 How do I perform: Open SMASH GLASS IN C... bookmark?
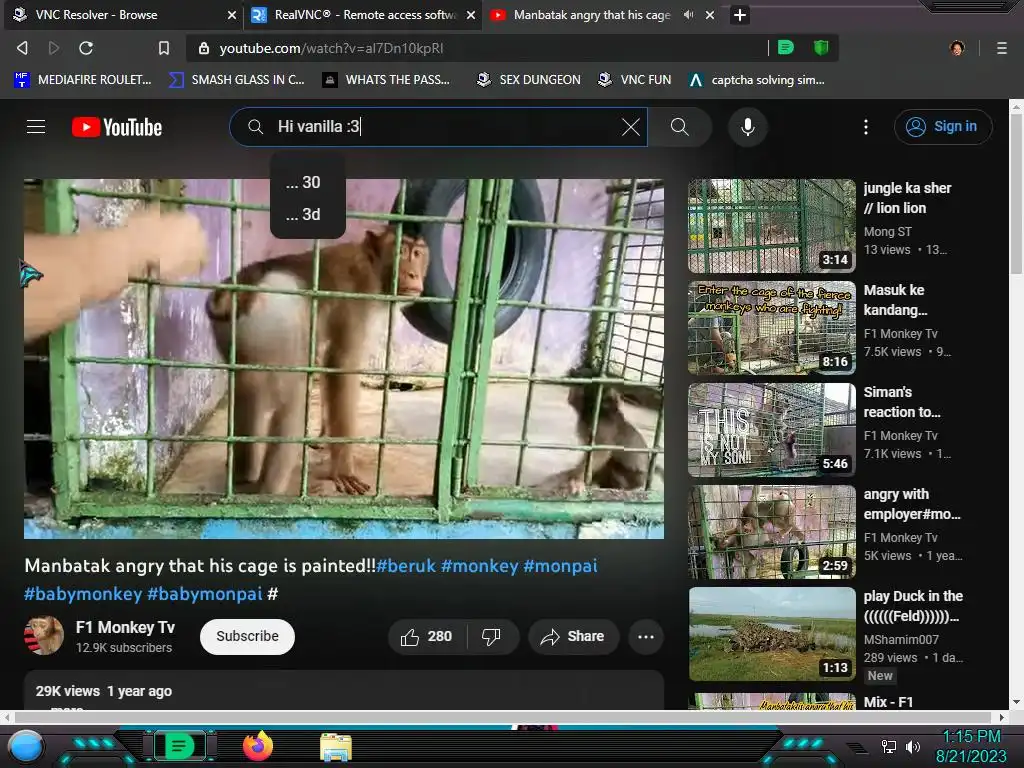tap(236, 80)
